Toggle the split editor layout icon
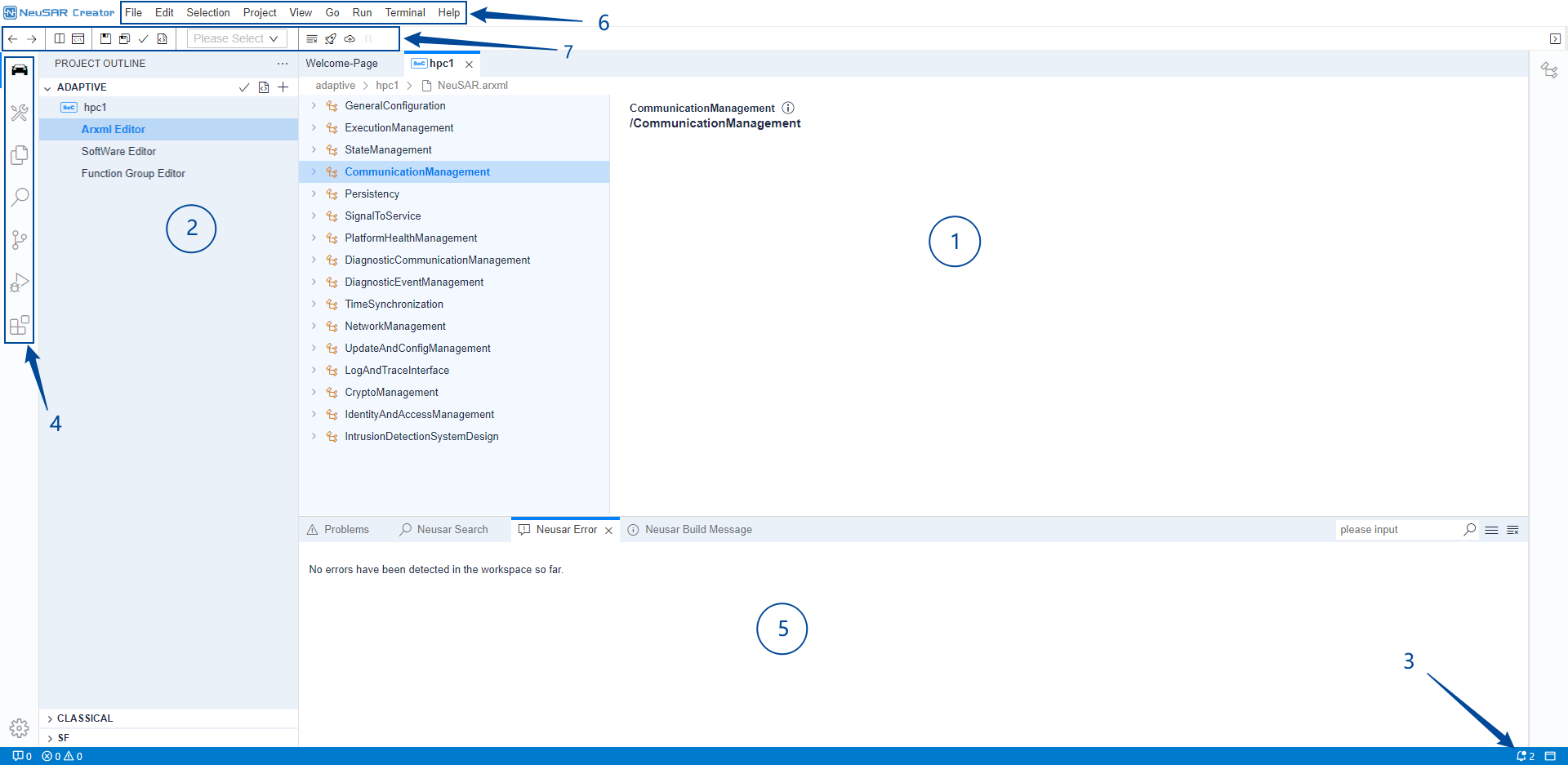Image resolution: width=1568 pixels, height=765 pixels. click(60, 38)
